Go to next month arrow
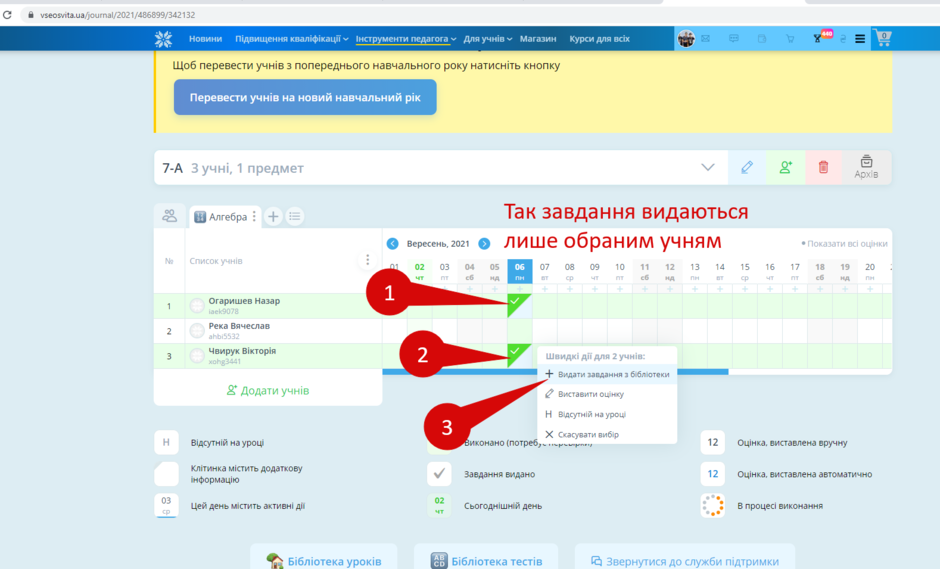 [x=484, y=243]
